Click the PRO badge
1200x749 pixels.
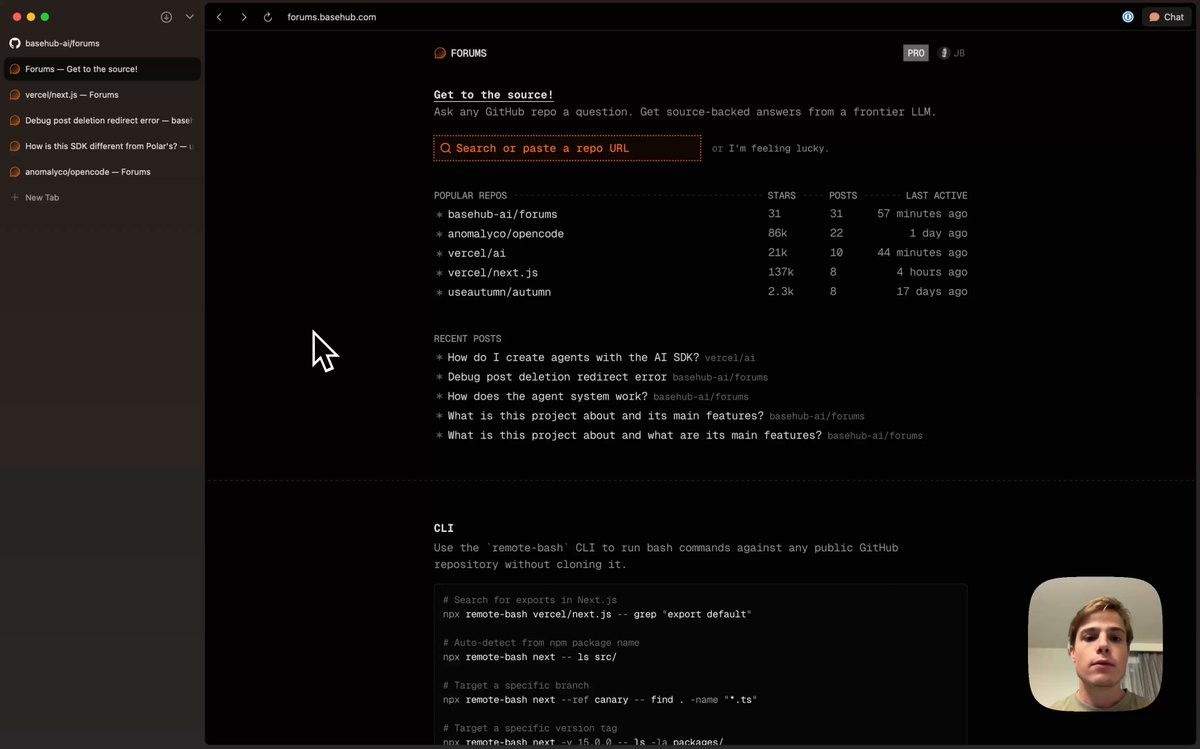point(916,53)
